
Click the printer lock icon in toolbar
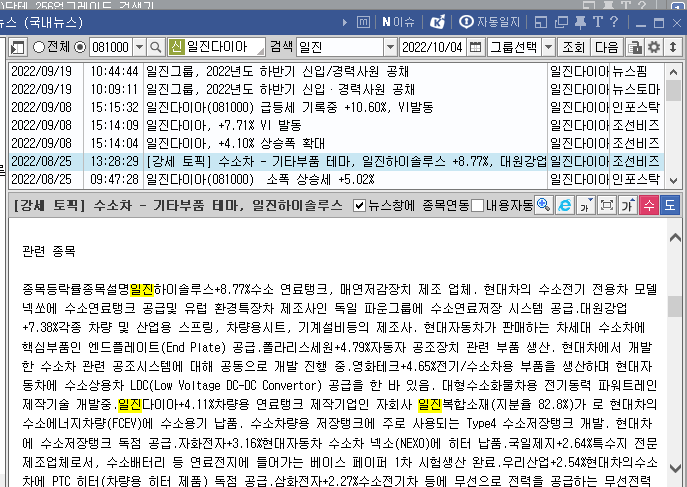634,47
